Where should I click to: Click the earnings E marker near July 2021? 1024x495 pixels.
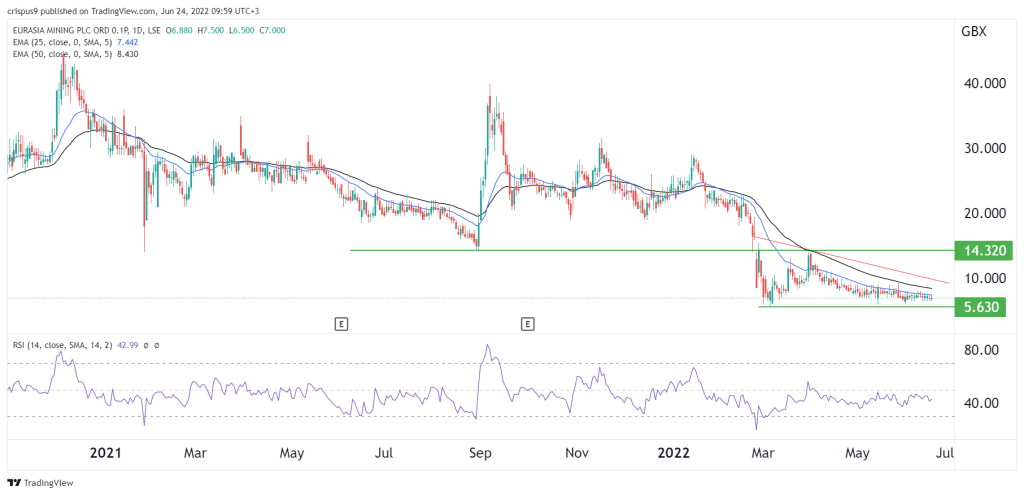point(341,323)
